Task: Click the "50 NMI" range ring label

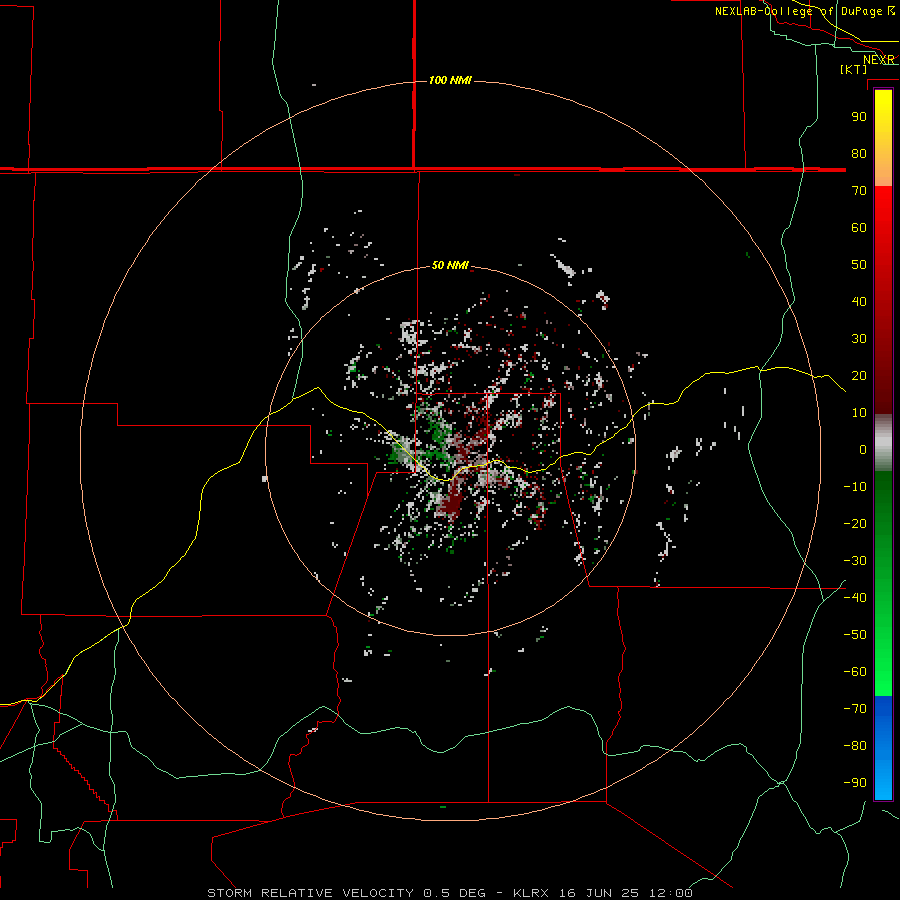Action: click(x=450, y=265)
